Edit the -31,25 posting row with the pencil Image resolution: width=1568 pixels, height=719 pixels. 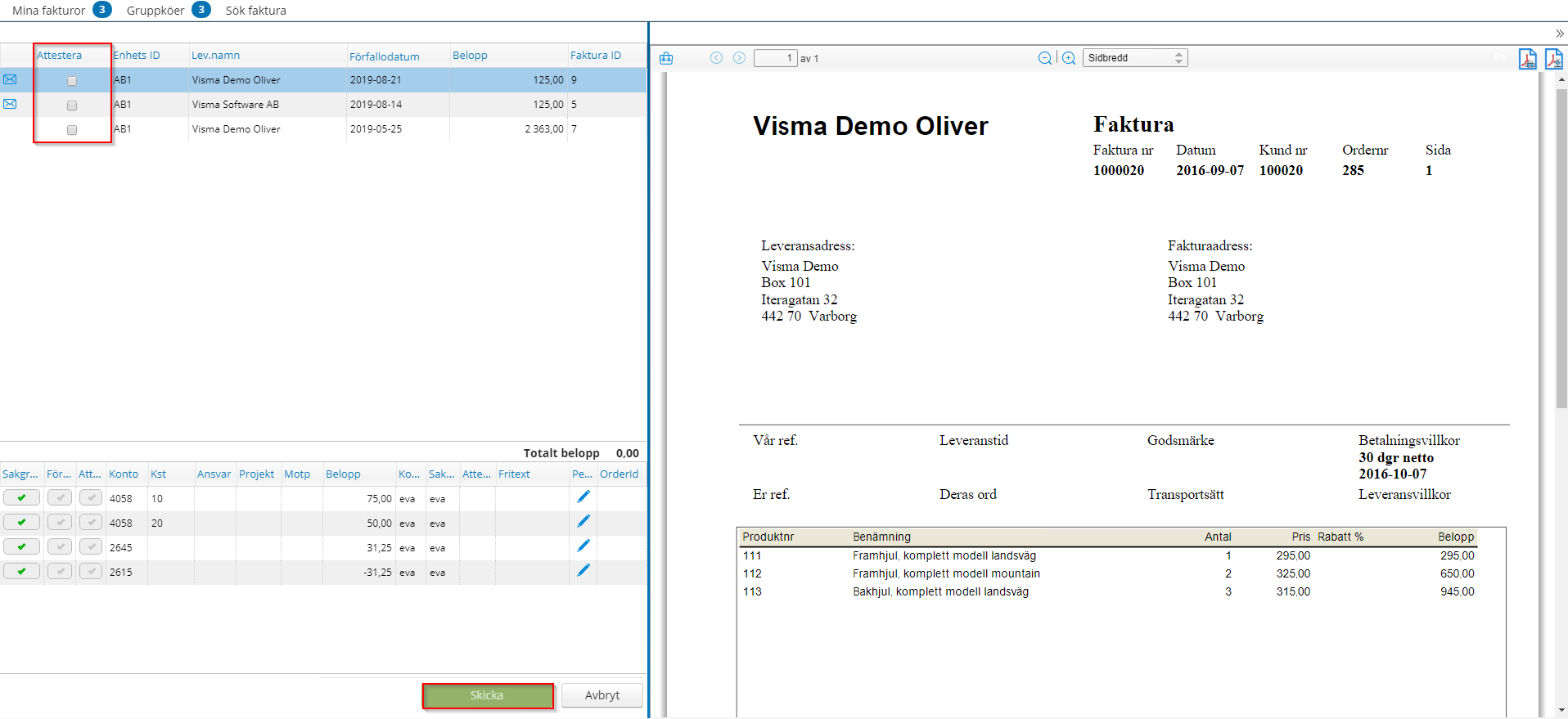[x=583, y=570]
